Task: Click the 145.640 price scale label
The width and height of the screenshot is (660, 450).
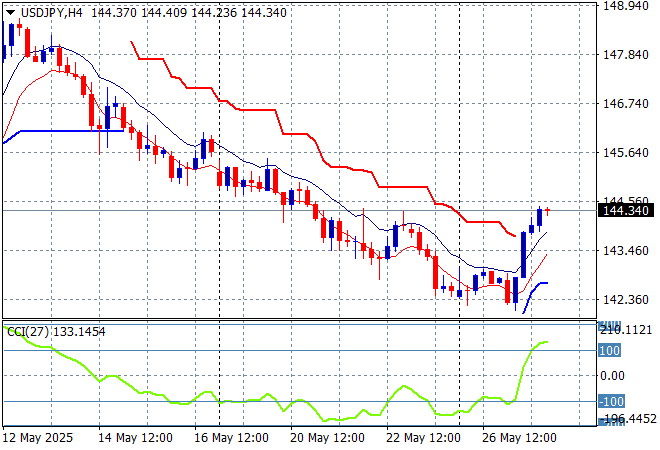Action: (624, 153)
